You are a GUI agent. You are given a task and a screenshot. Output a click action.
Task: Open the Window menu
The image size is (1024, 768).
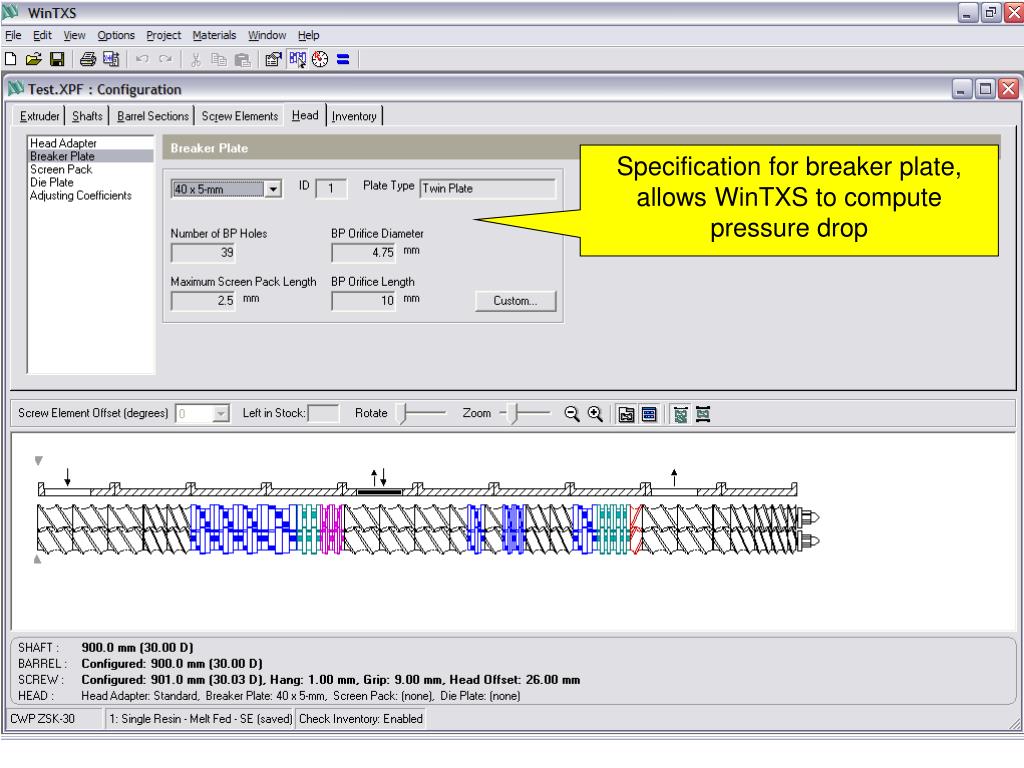coord(266,35)
